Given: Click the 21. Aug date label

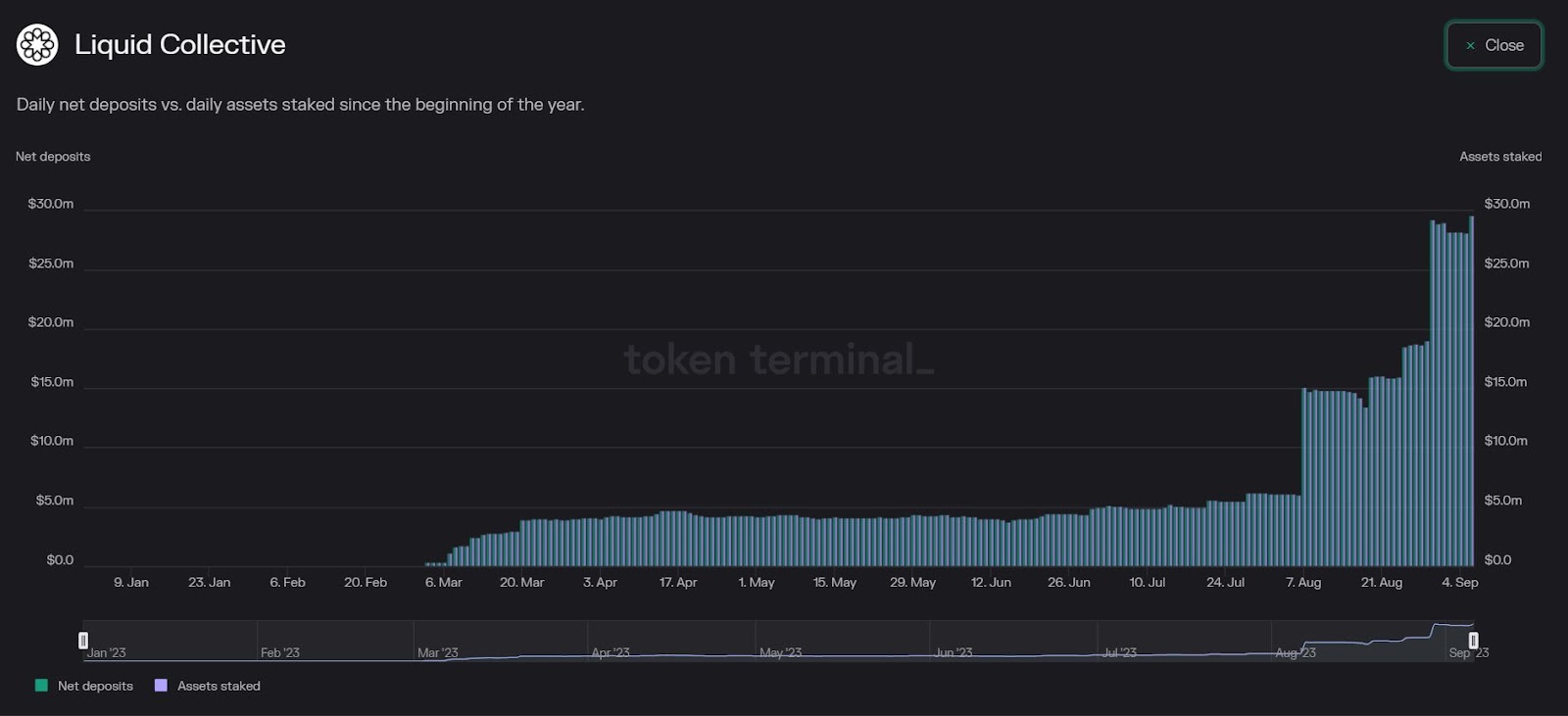Looking at the screenshot, I should (1382, 583).
